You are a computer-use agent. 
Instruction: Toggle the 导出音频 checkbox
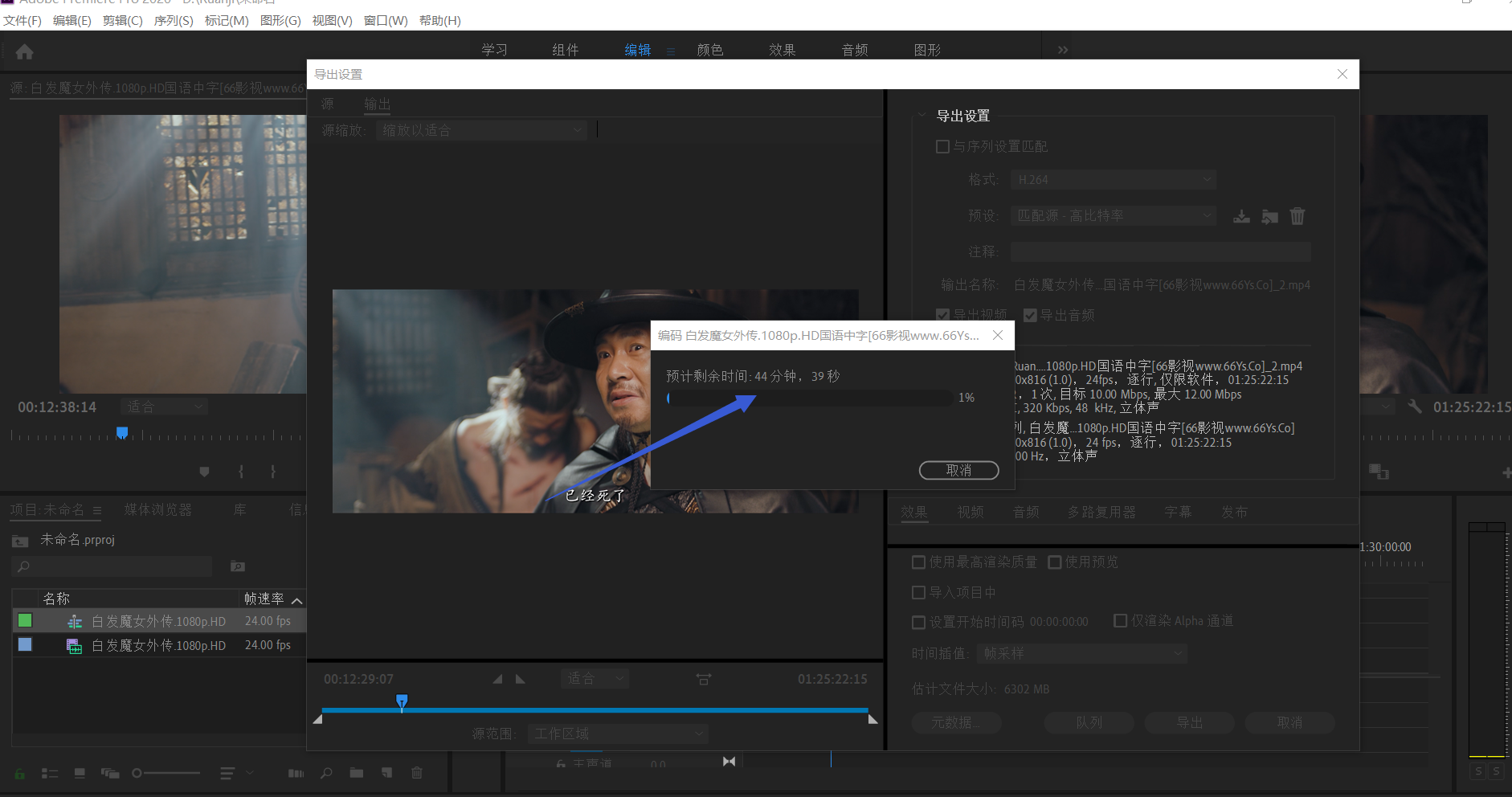[1030, 315]
